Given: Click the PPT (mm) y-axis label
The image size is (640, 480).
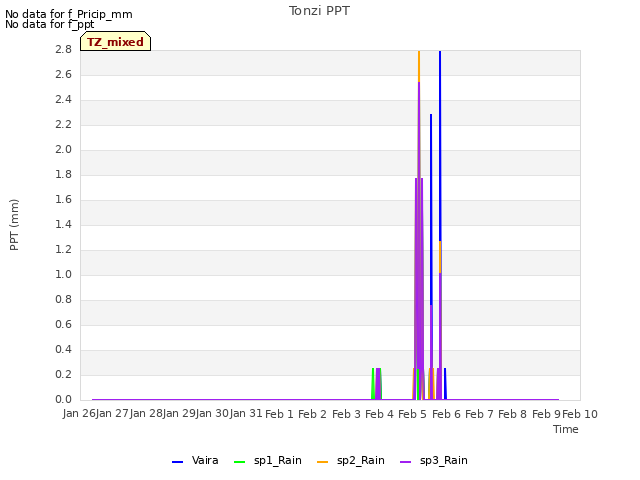Looking at the screenshot, I should [x=14, y=224].
